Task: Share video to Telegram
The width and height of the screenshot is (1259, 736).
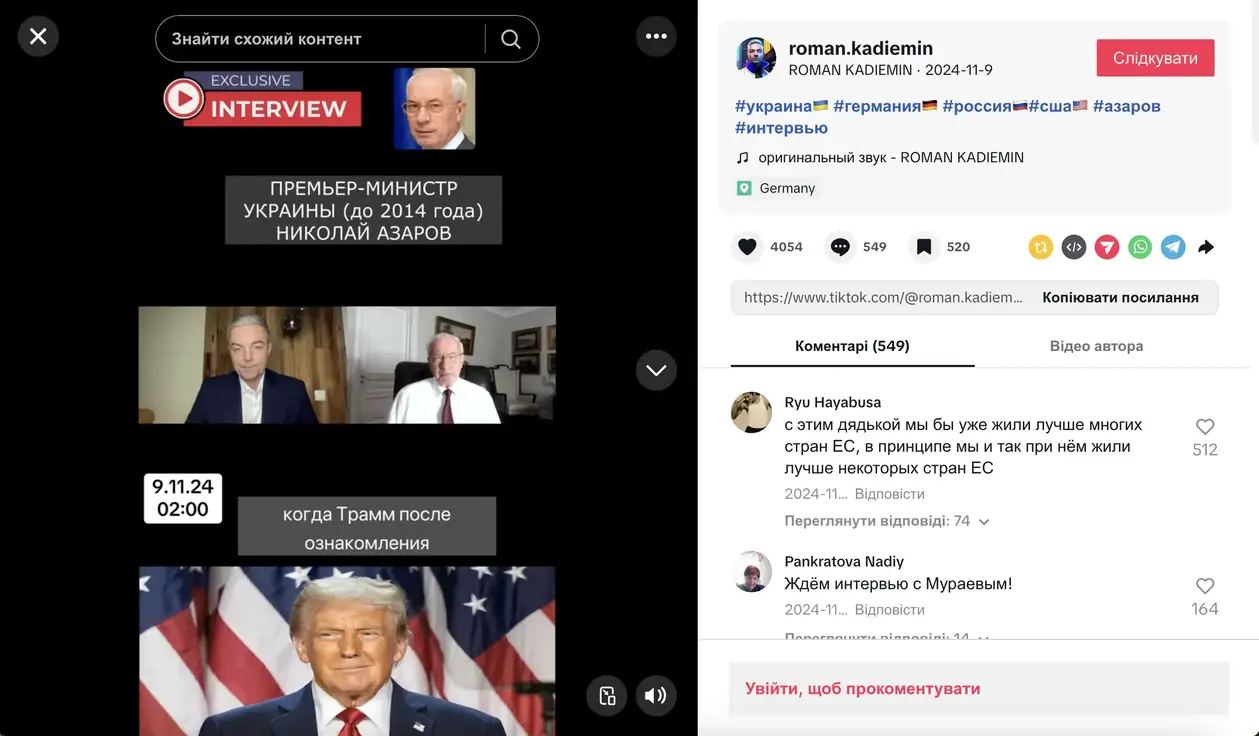Action: [1173, 247]
